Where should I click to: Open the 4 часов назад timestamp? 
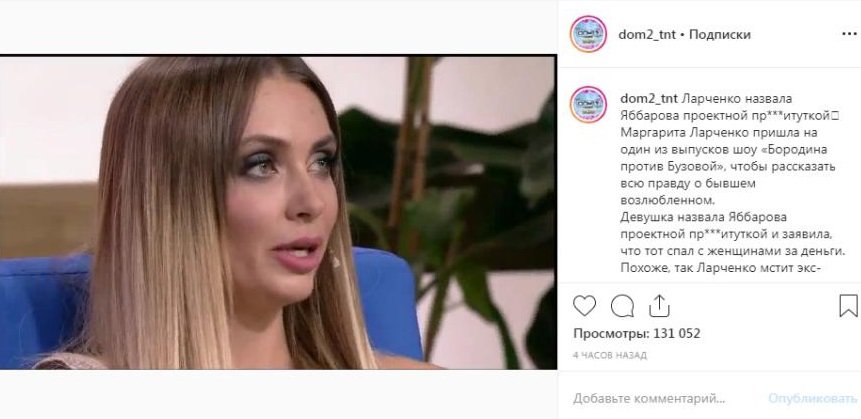pos(610,355)
